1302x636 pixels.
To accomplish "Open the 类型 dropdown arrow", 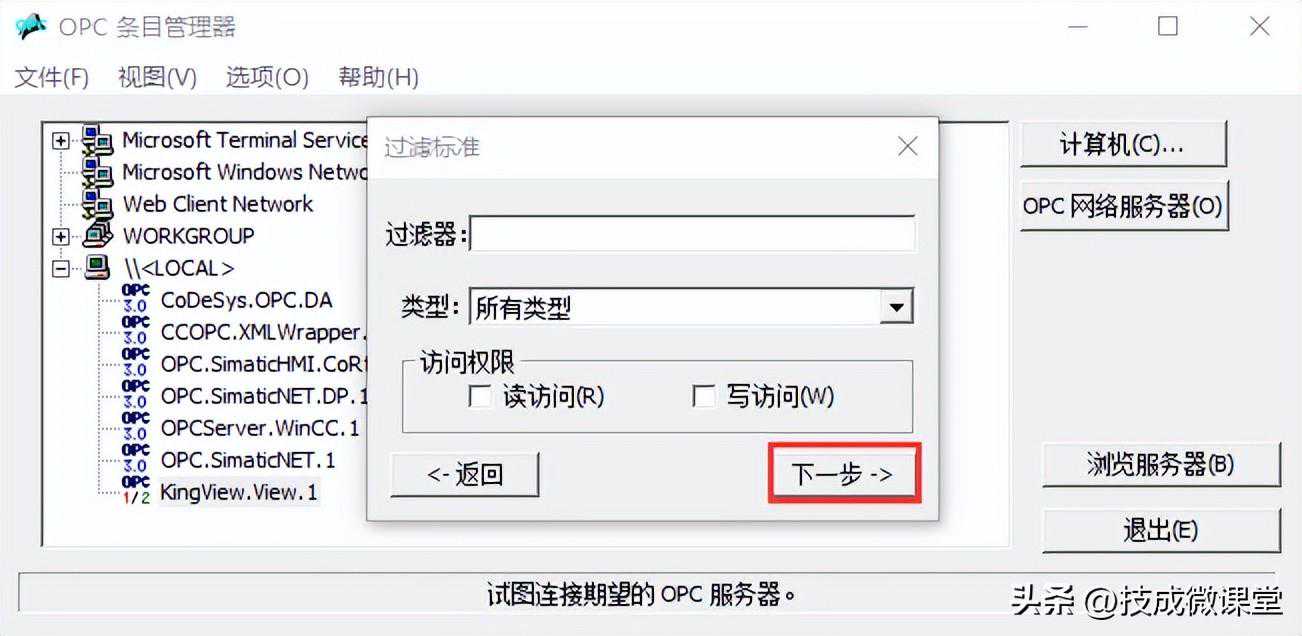I will pyautogui.click(x=896, y=308).
